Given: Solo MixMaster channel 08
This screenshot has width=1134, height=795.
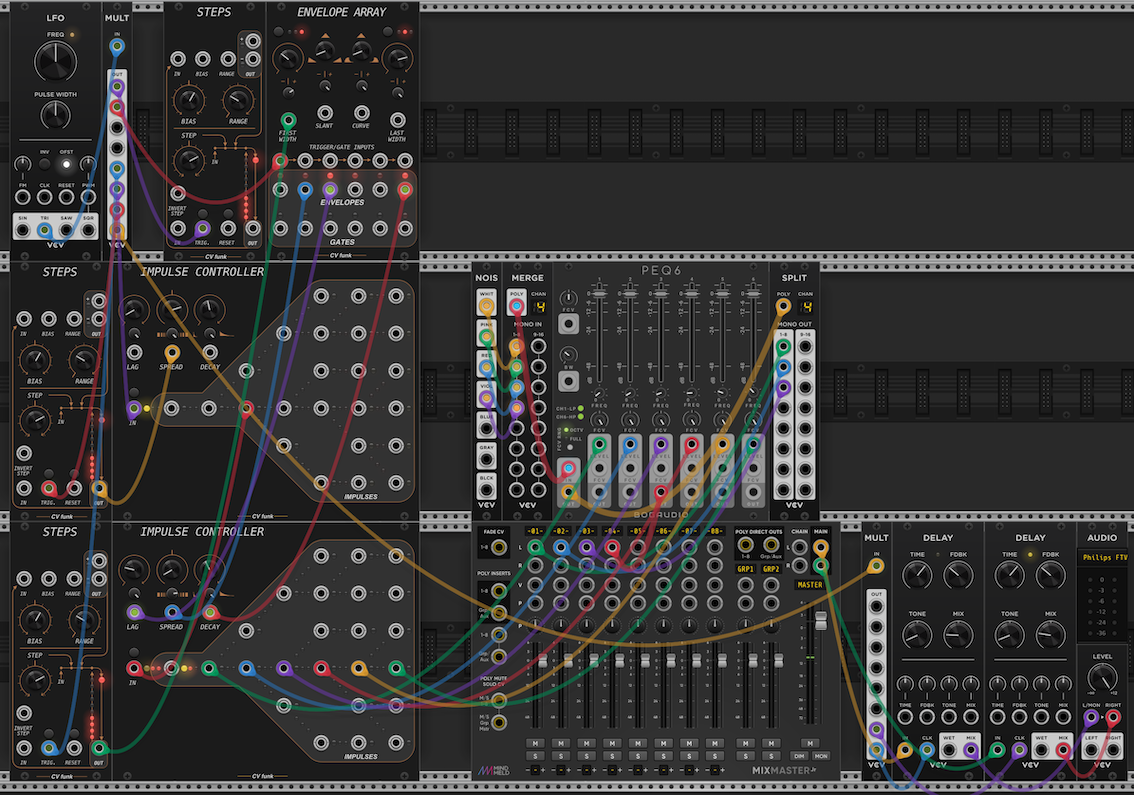Looking at the screenshot, I should point(715,756).
